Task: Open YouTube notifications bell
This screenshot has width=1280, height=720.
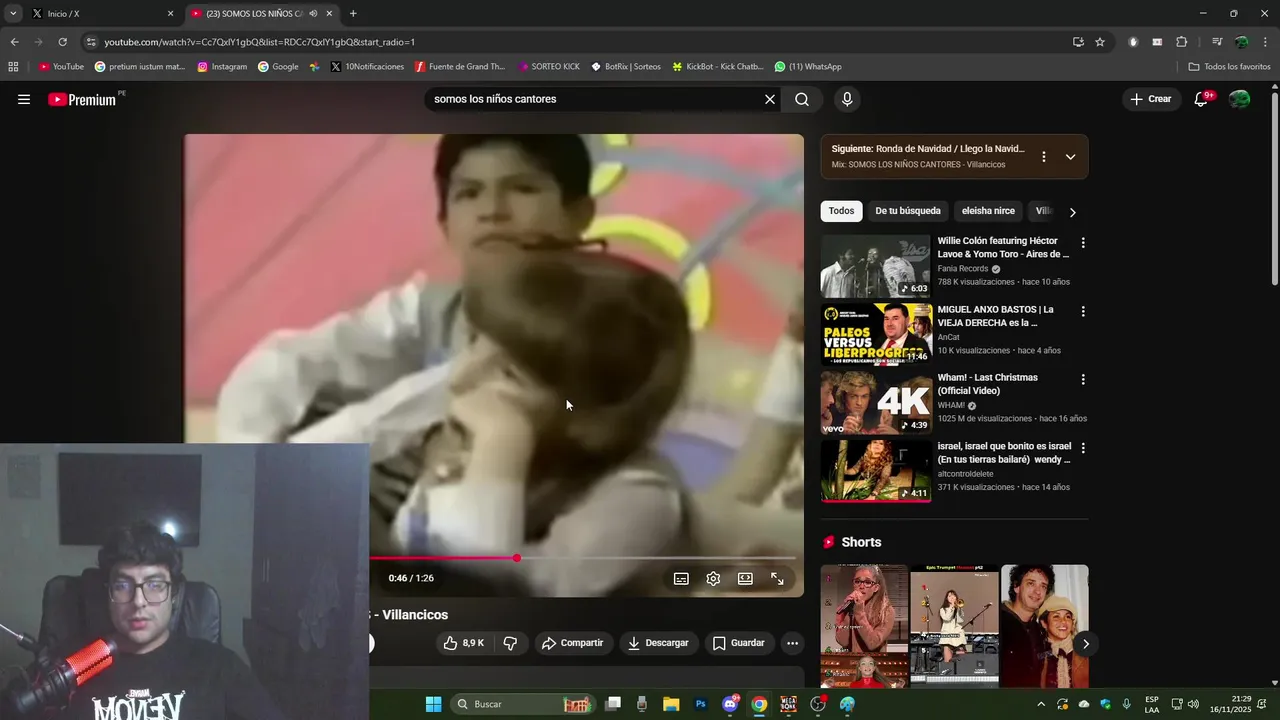Action: point(1202,99)
